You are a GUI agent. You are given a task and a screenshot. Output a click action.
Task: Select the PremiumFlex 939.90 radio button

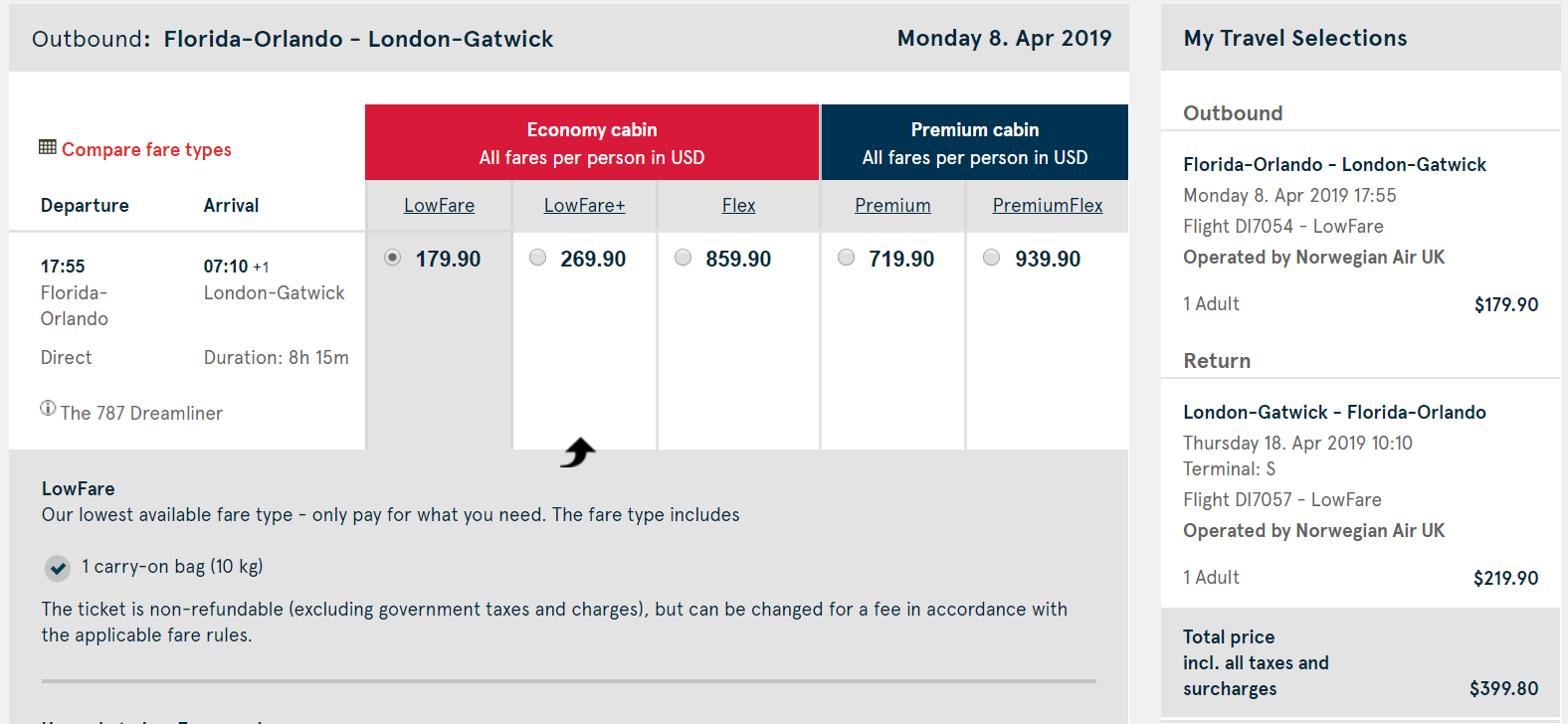[992, 258]
